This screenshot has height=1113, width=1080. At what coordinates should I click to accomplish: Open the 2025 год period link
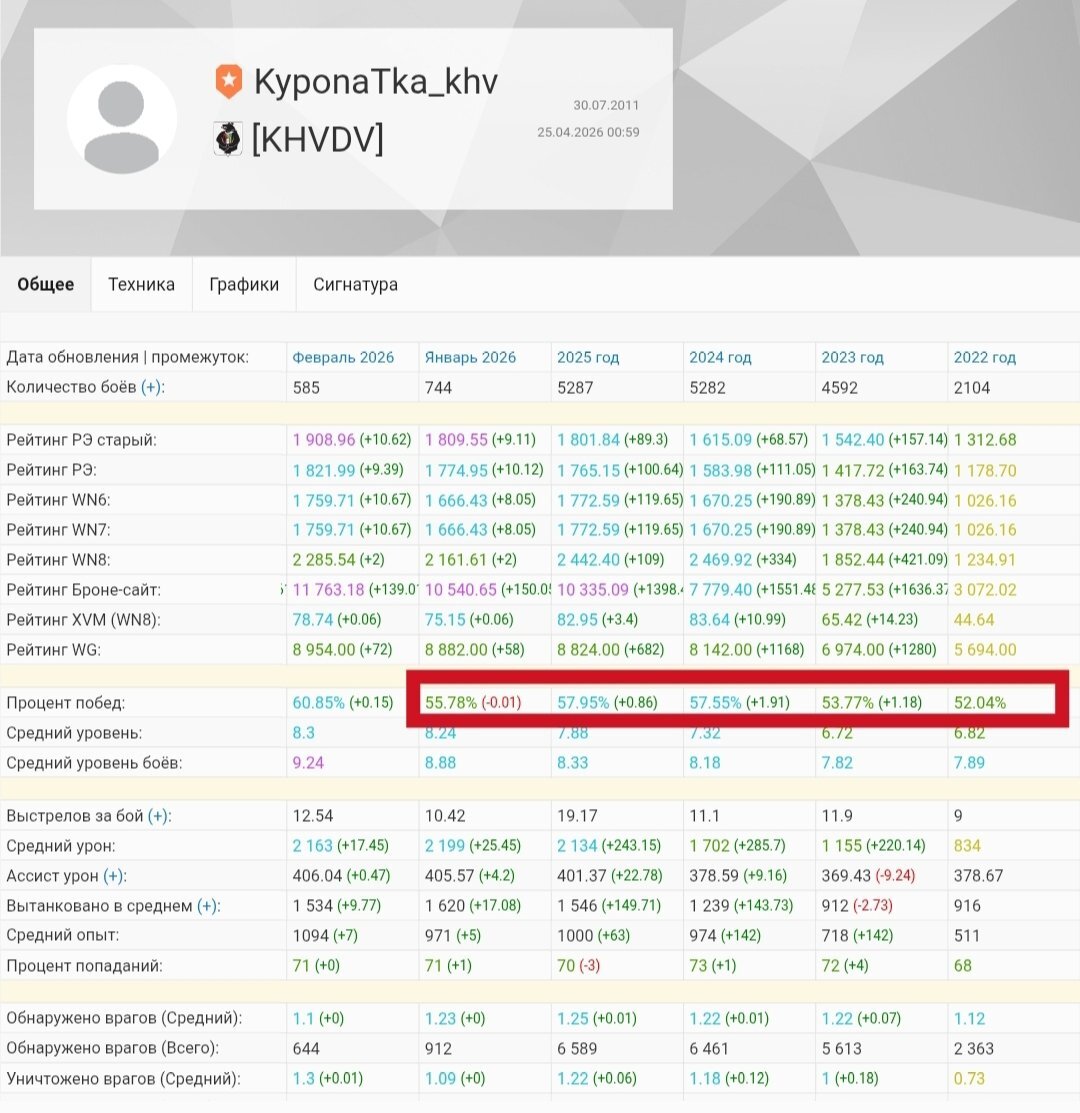coord(588,357)
